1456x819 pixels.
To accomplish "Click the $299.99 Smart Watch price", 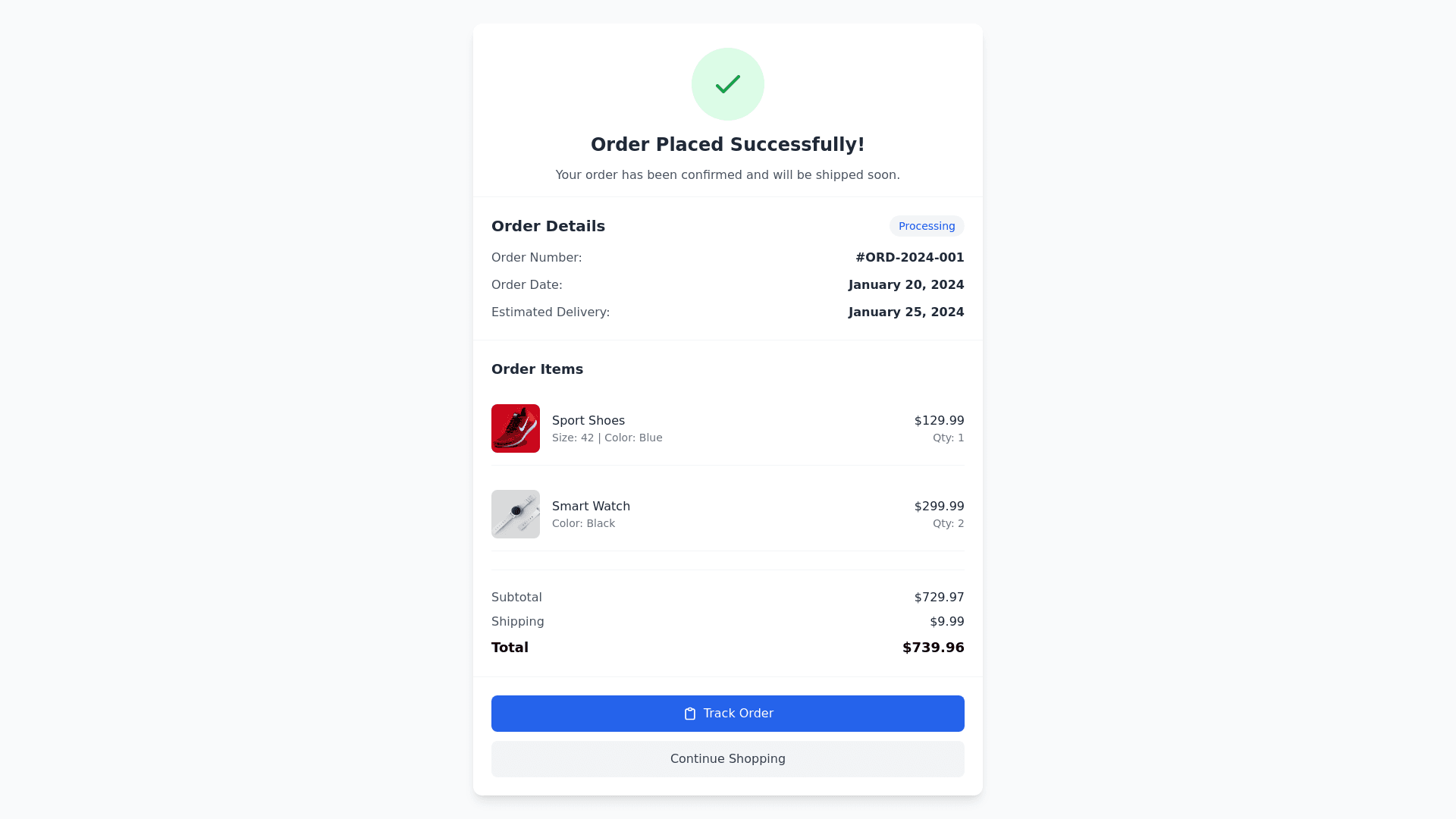I will click(940, 507).
